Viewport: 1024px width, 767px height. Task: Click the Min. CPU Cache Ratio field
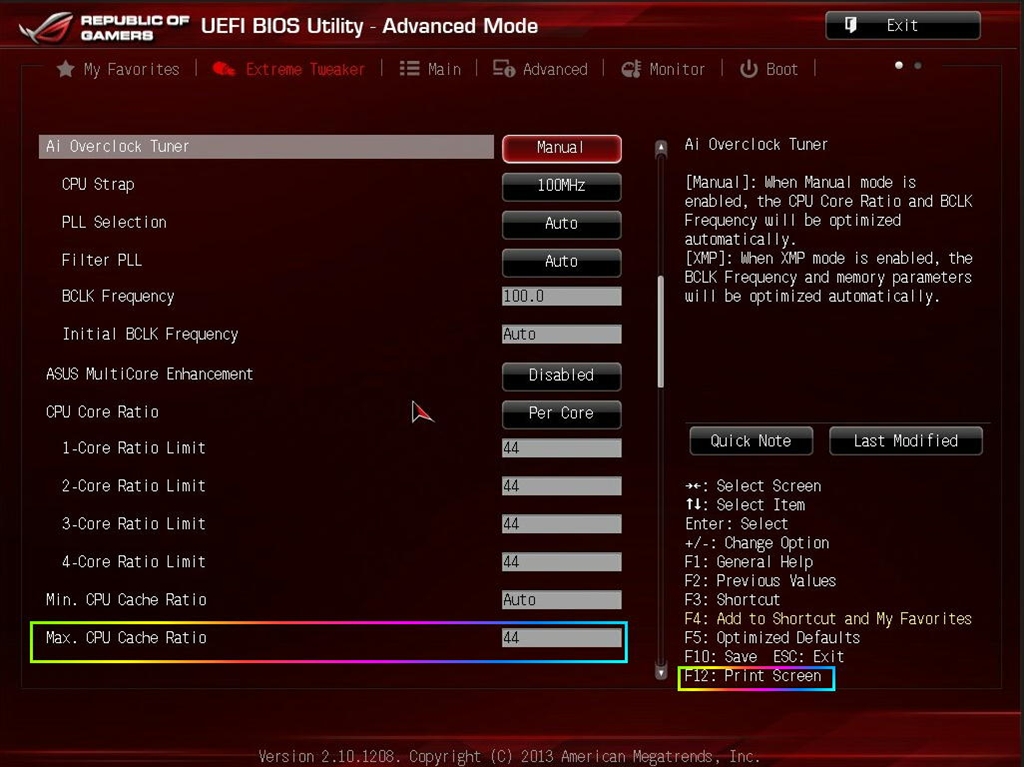click(562, 599)
